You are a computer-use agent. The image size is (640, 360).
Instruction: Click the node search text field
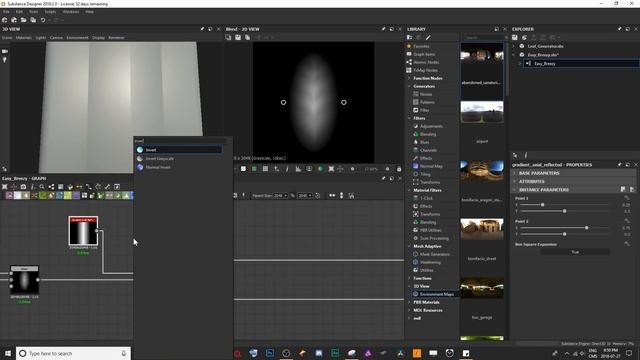180,141
